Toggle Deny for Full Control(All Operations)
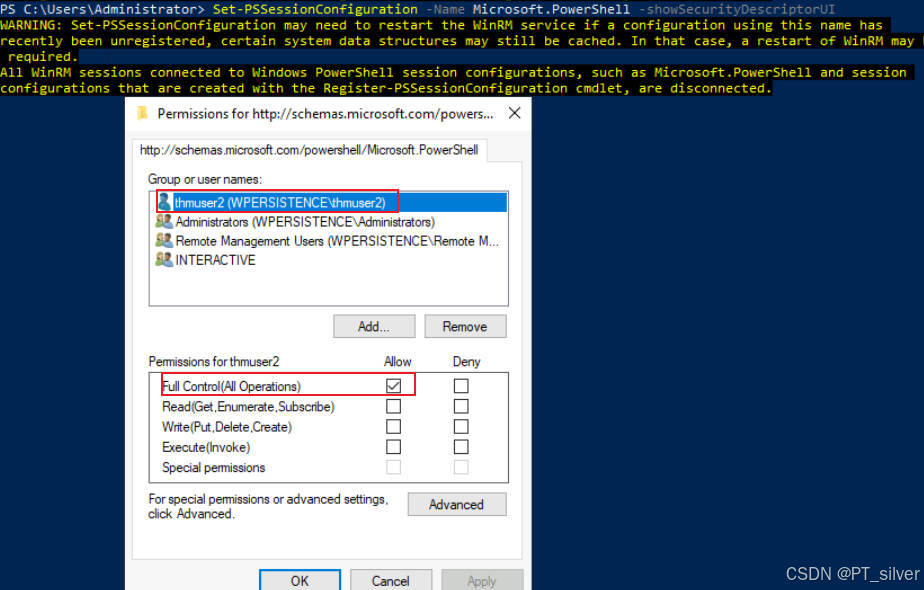 pos(461,386)
